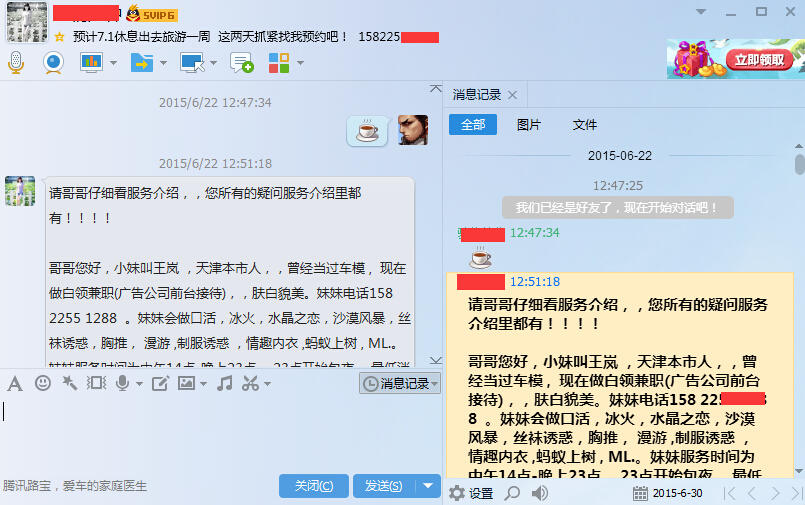This screenshot has width=805, height=505.
Task: Start a voice call with microphone icon
Action: tap(16, 63)
